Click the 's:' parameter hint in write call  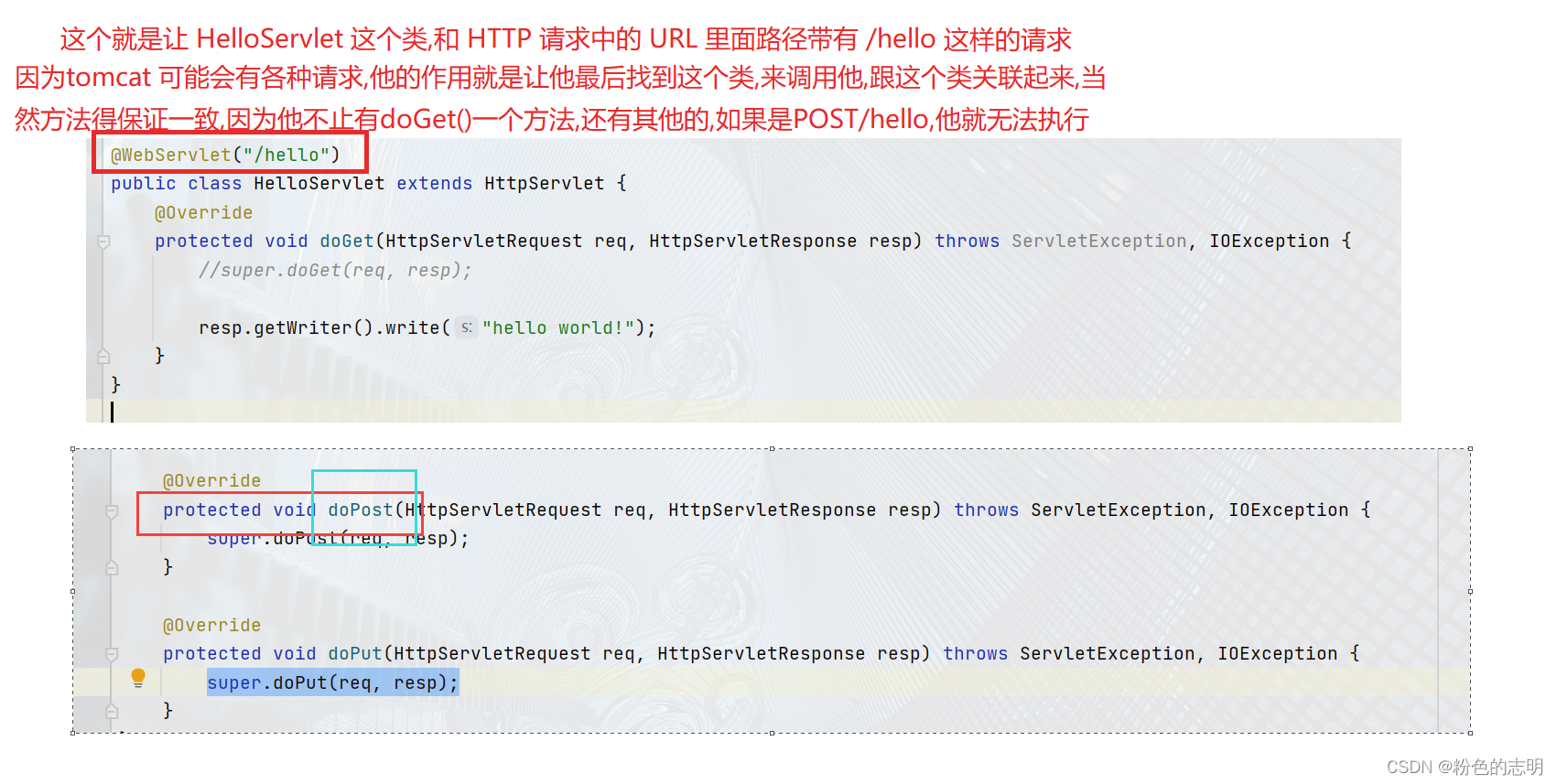coord(467,328)
